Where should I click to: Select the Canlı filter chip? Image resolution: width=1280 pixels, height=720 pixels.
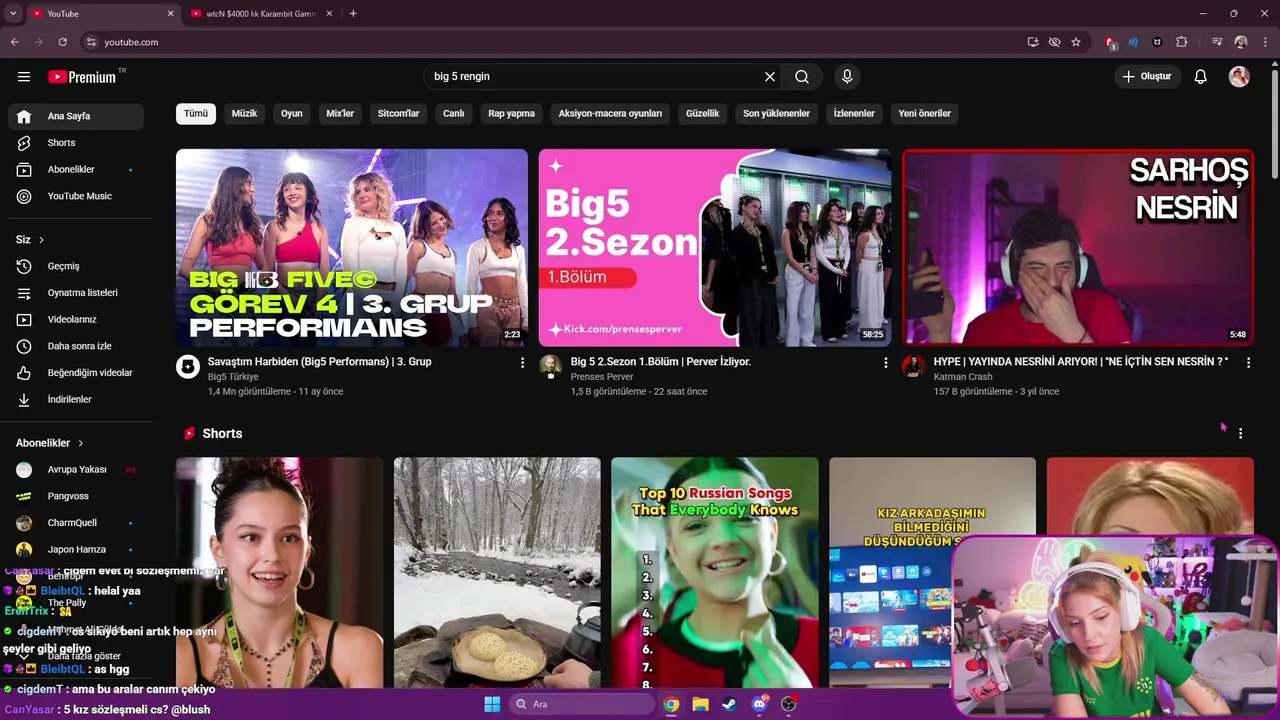click(x=454, y=114)
